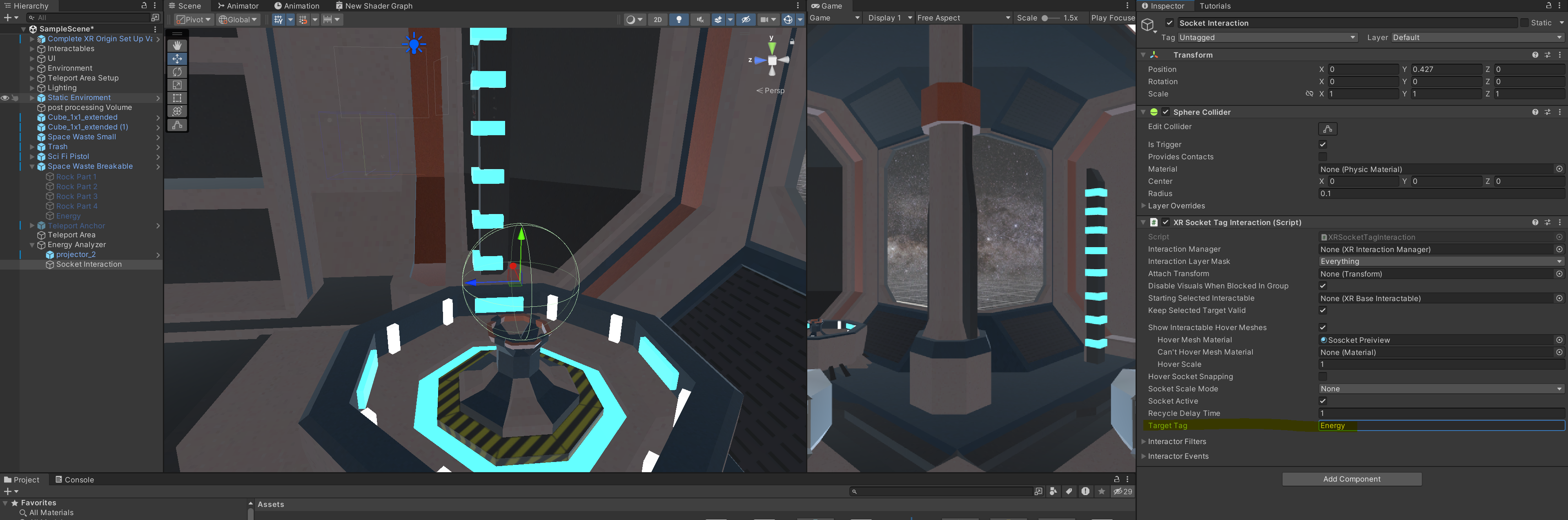The image size is (1568, 520).
Task: Toggle scene audio mute icon
Action: point(700,20)
